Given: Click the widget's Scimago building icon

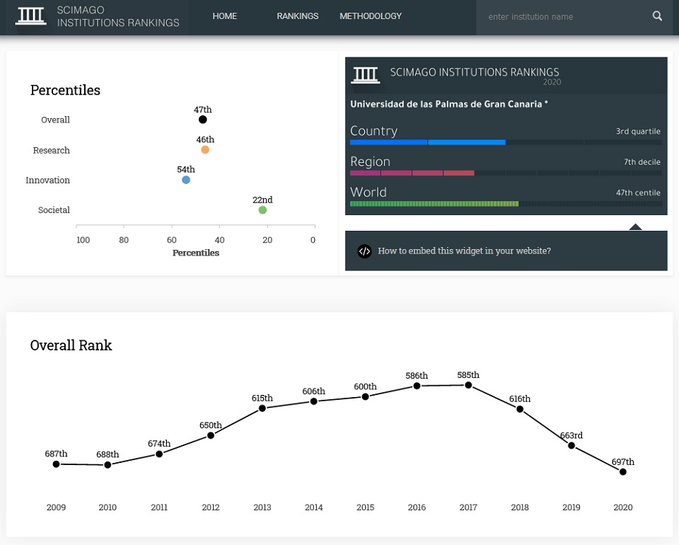Looking at the screenshot, I should pyautogui.click(x=366, y=74).
